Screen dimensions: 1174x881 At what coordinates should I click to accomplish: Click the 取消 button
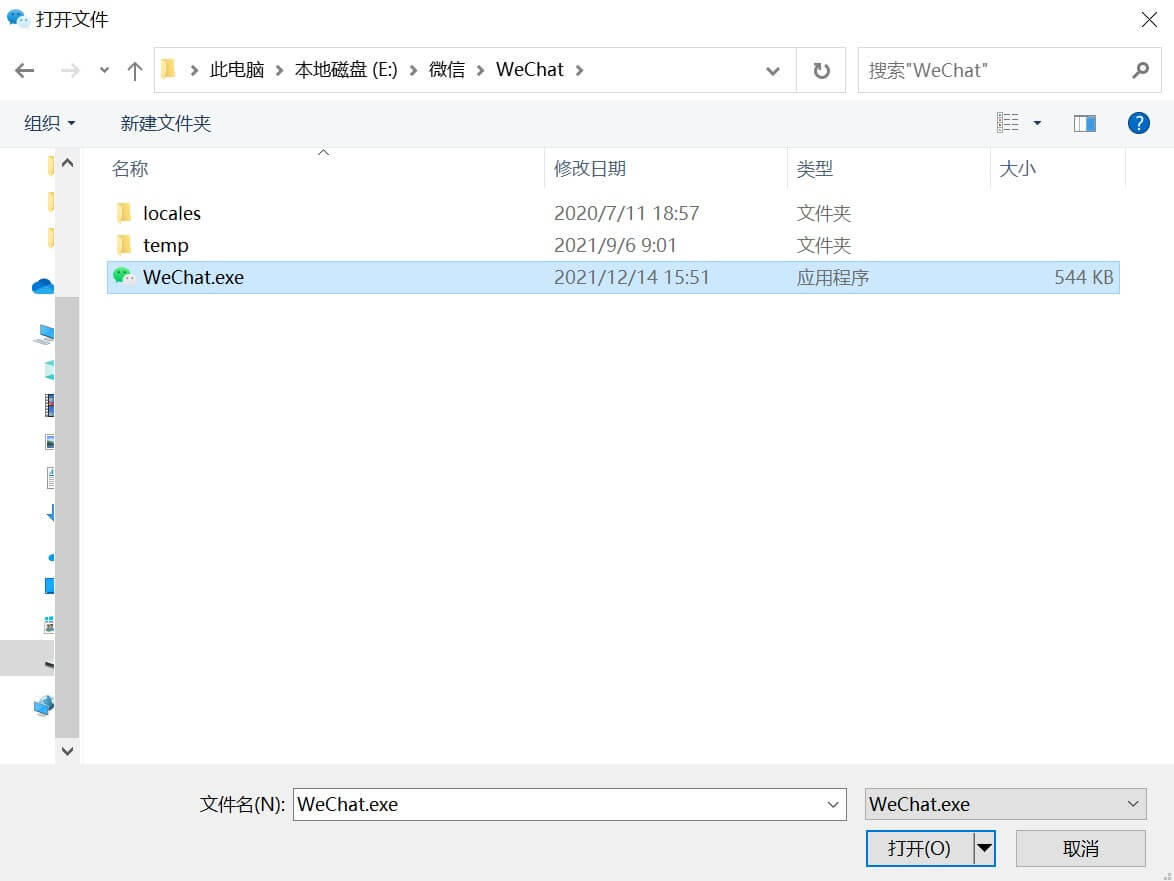(x=1080, y=847)
